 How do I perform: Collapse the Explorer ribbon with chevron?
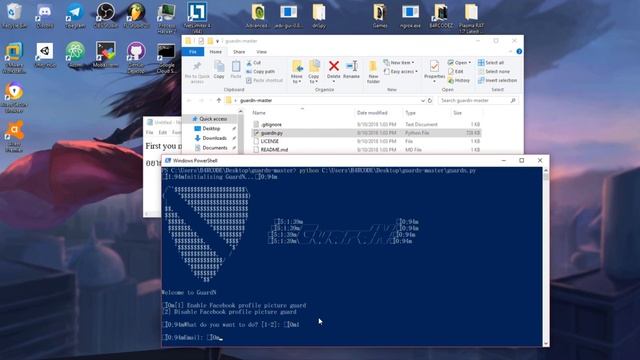pos(510,51)
